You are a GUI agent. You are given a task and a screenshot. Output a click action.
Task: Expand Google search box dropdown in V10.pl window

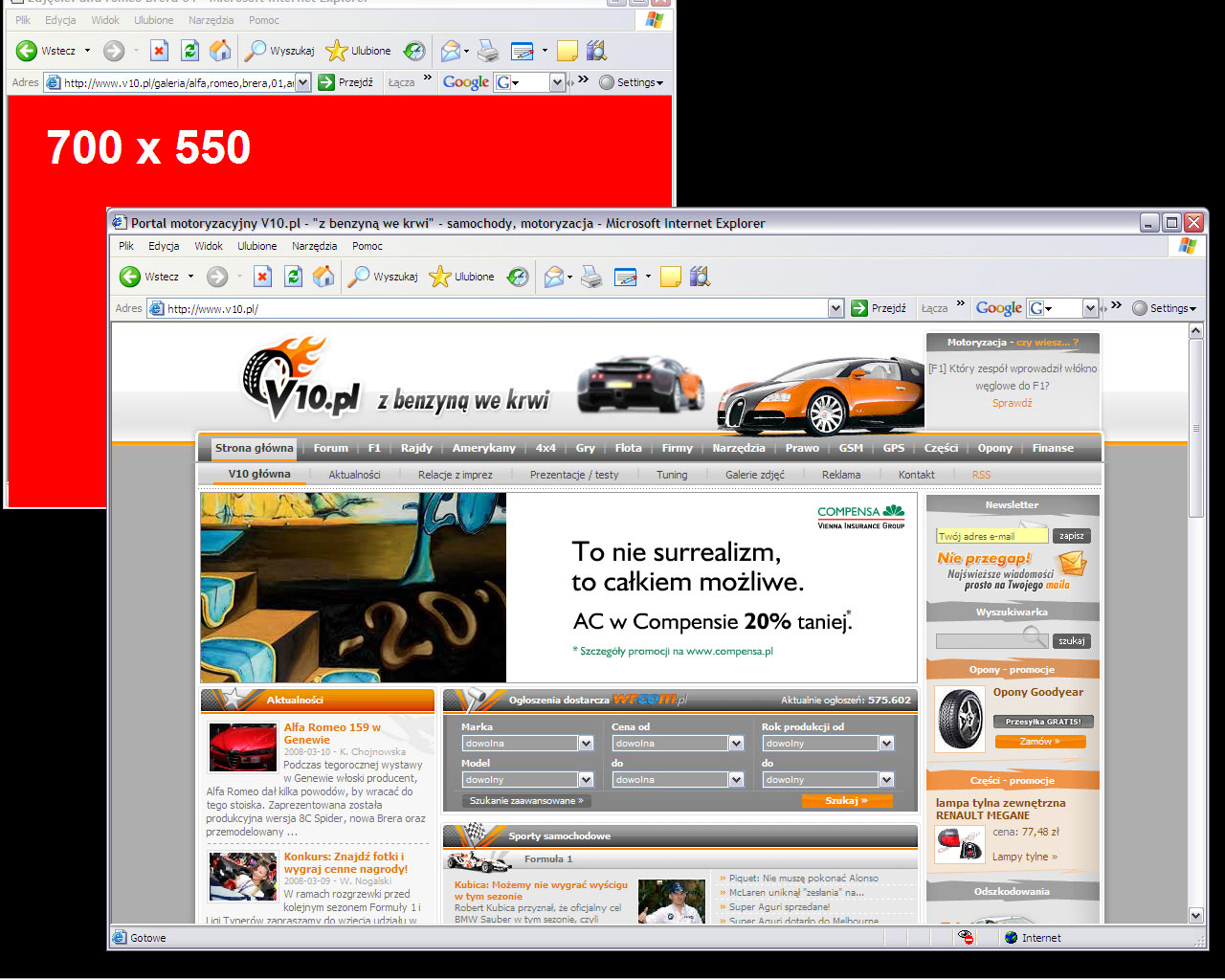1090,308
